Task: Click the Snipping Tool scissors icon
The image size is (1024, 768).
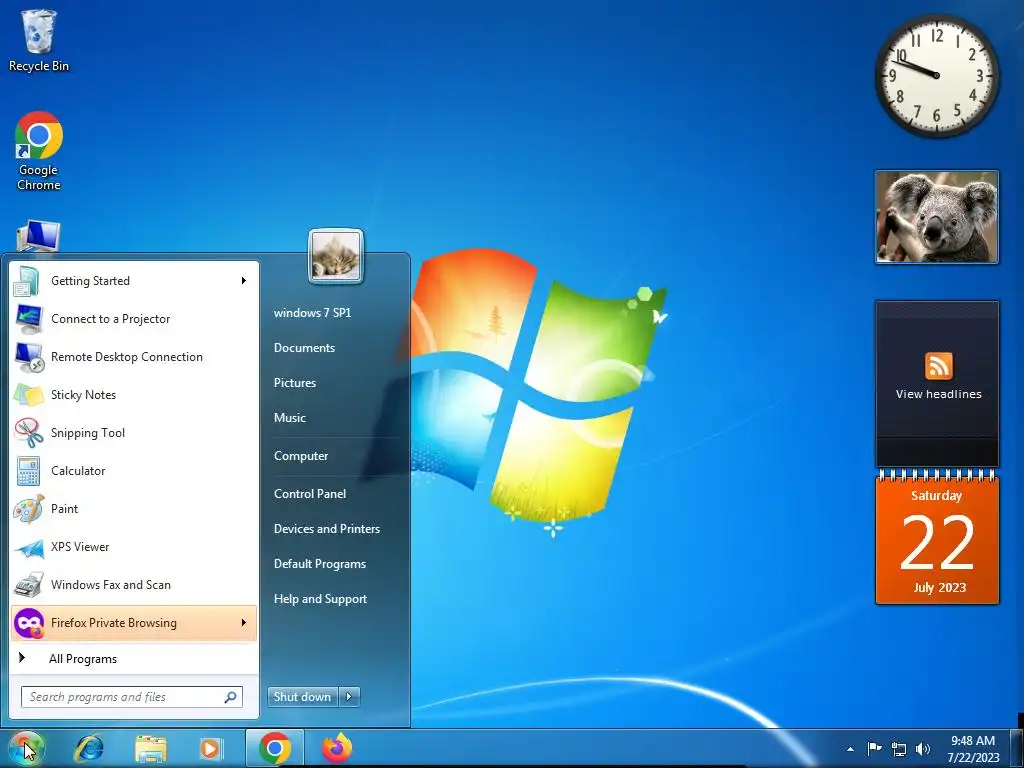Action: (x=29, y=432)
